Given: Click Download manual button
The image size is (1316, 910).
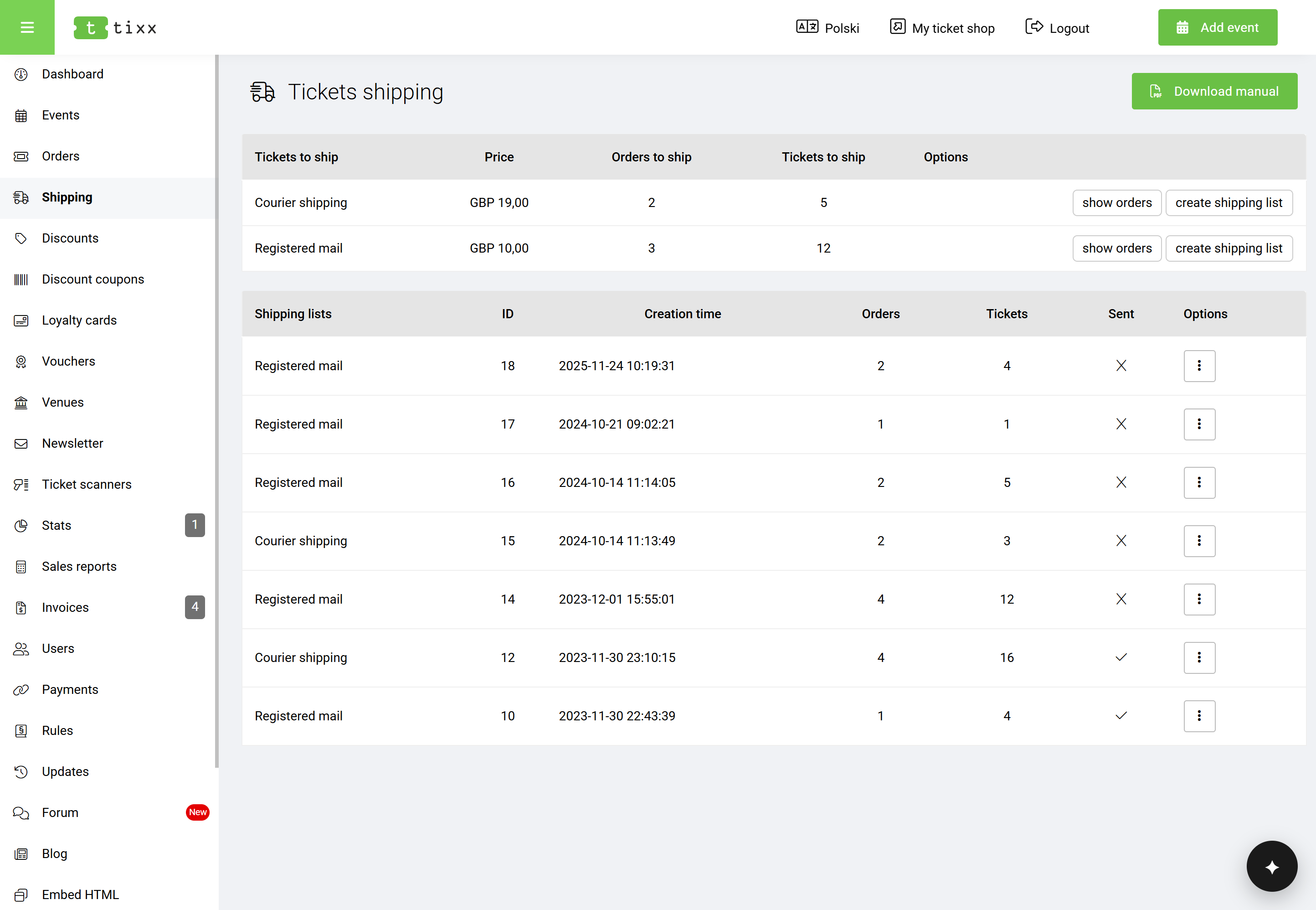Looking at the screenshot, I should pos(1214,91).
